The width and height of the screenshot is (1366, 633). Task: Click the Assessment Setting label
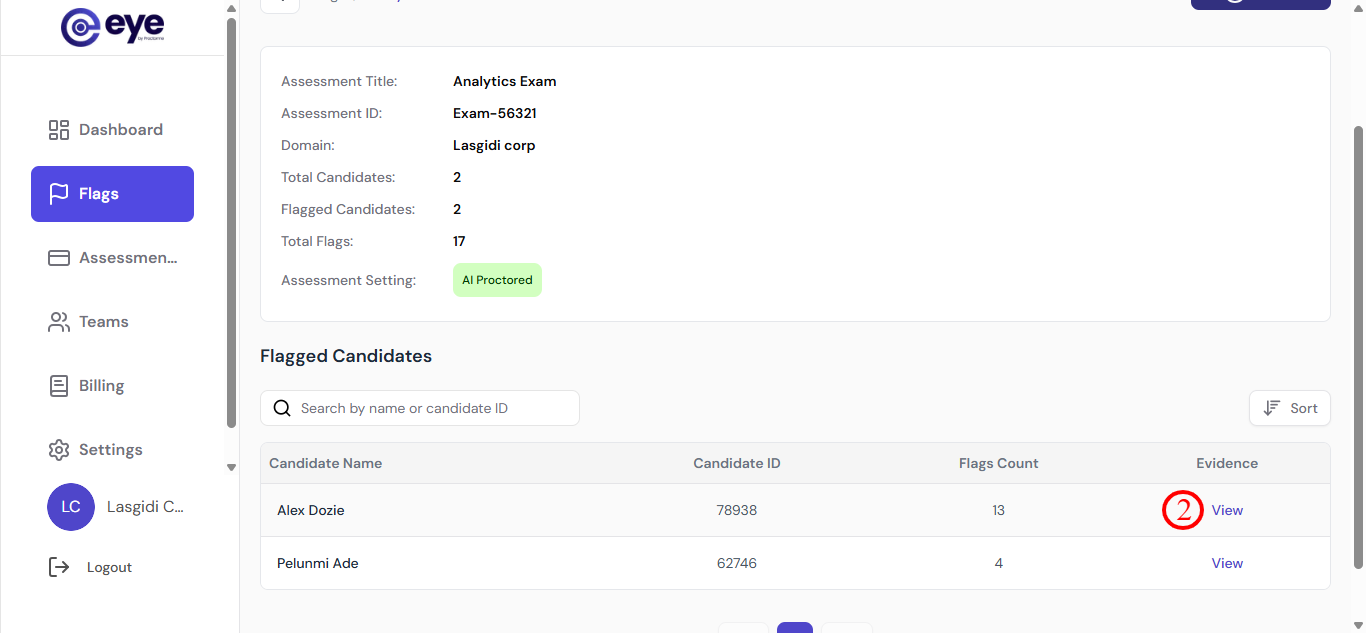coord(349,280)
